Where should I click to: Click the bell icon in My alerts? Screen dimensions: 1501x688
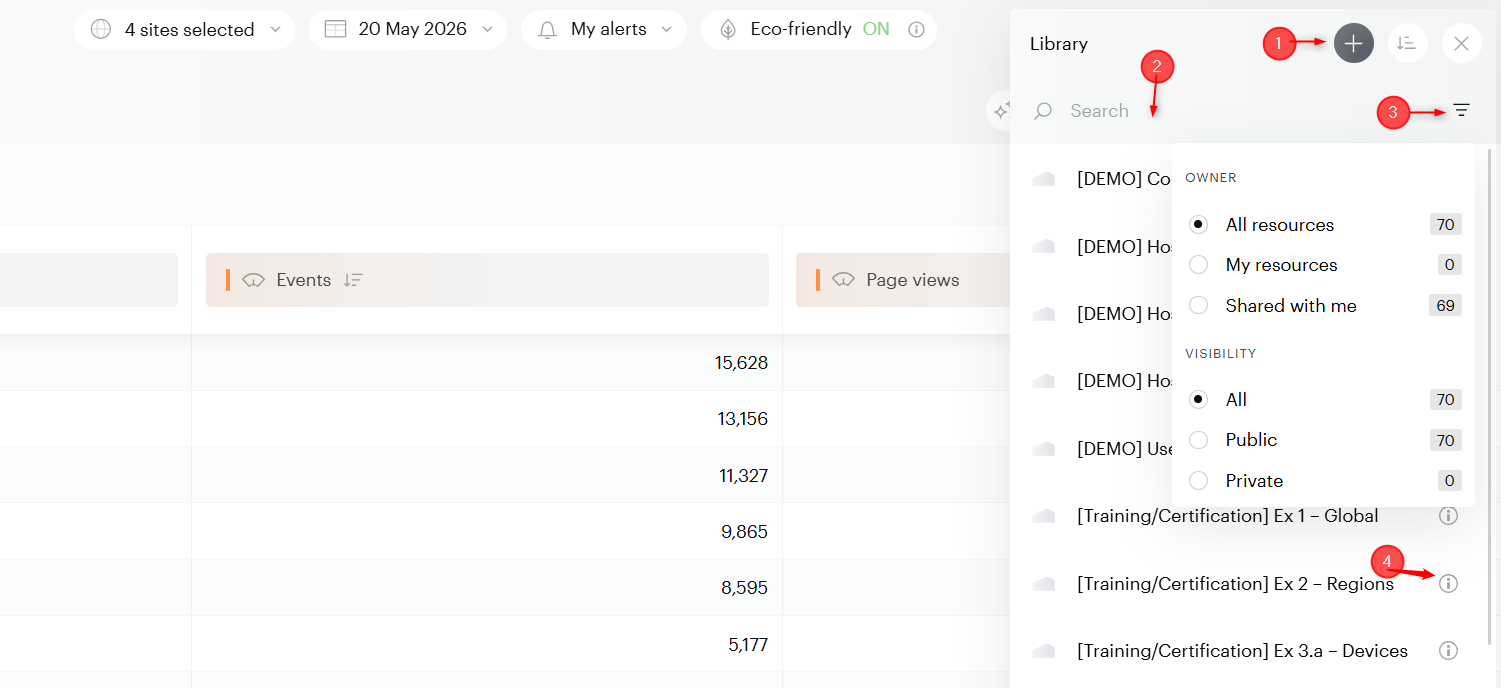pyautogui.click(x=547, y=30)
